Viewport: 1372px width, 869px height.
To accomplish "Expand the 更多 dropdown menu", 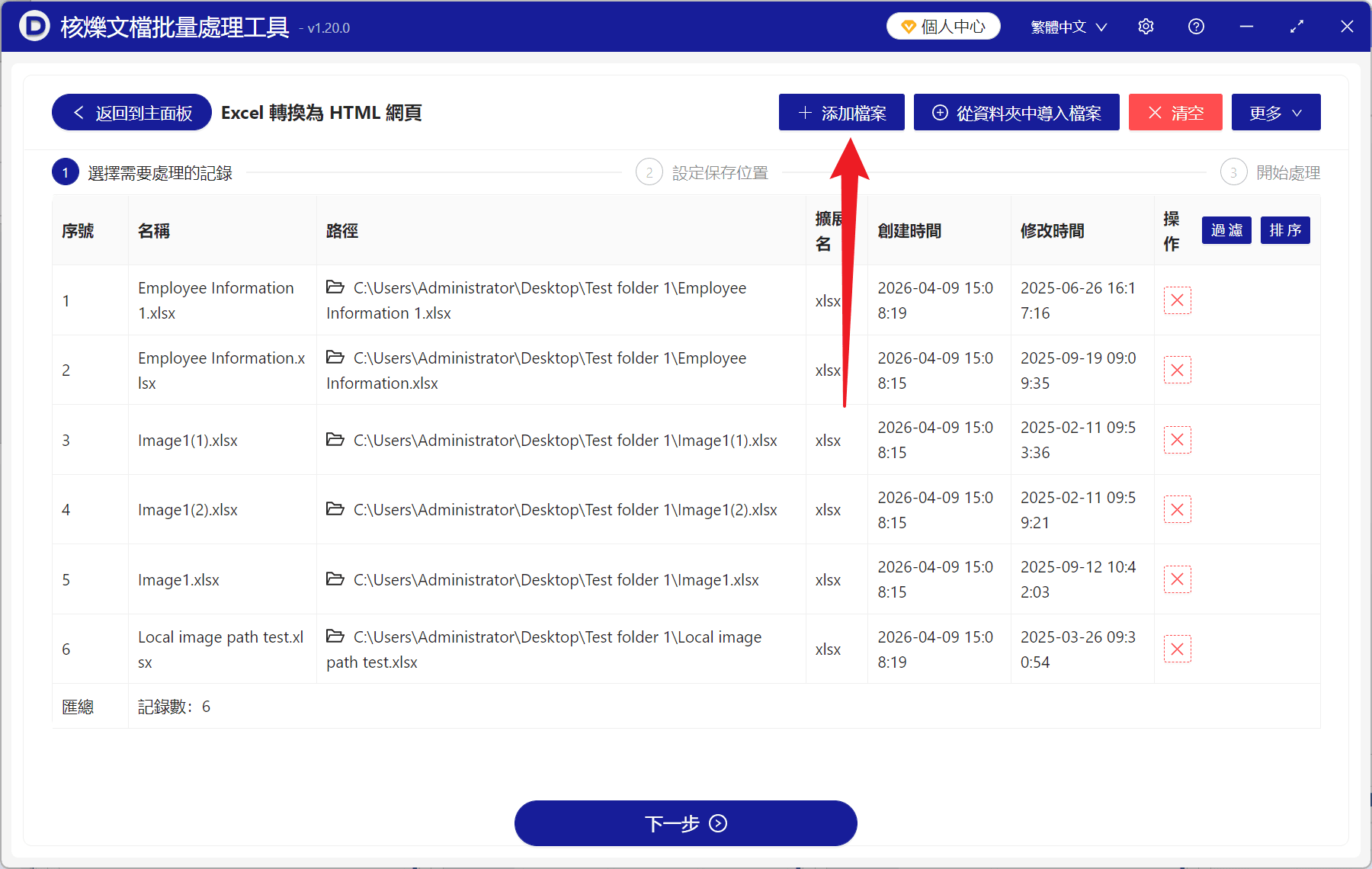I will point(1275,112).
